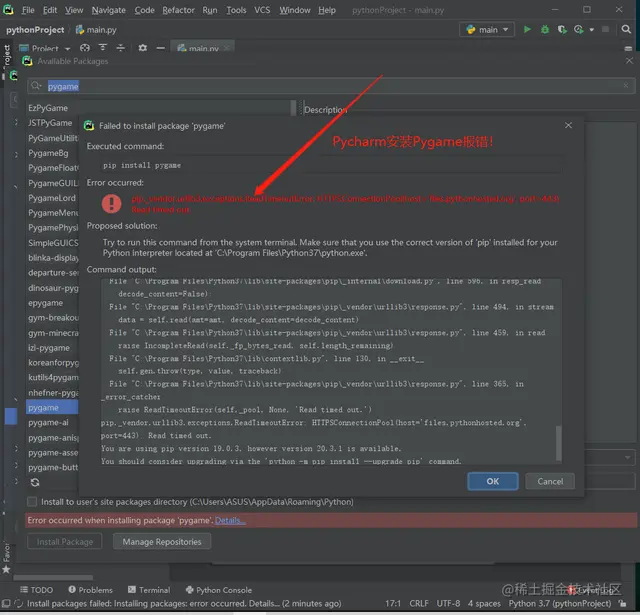This screenshot has width=640, height=615.
Task: Open the Navigate menu
Action: point(109,10)
